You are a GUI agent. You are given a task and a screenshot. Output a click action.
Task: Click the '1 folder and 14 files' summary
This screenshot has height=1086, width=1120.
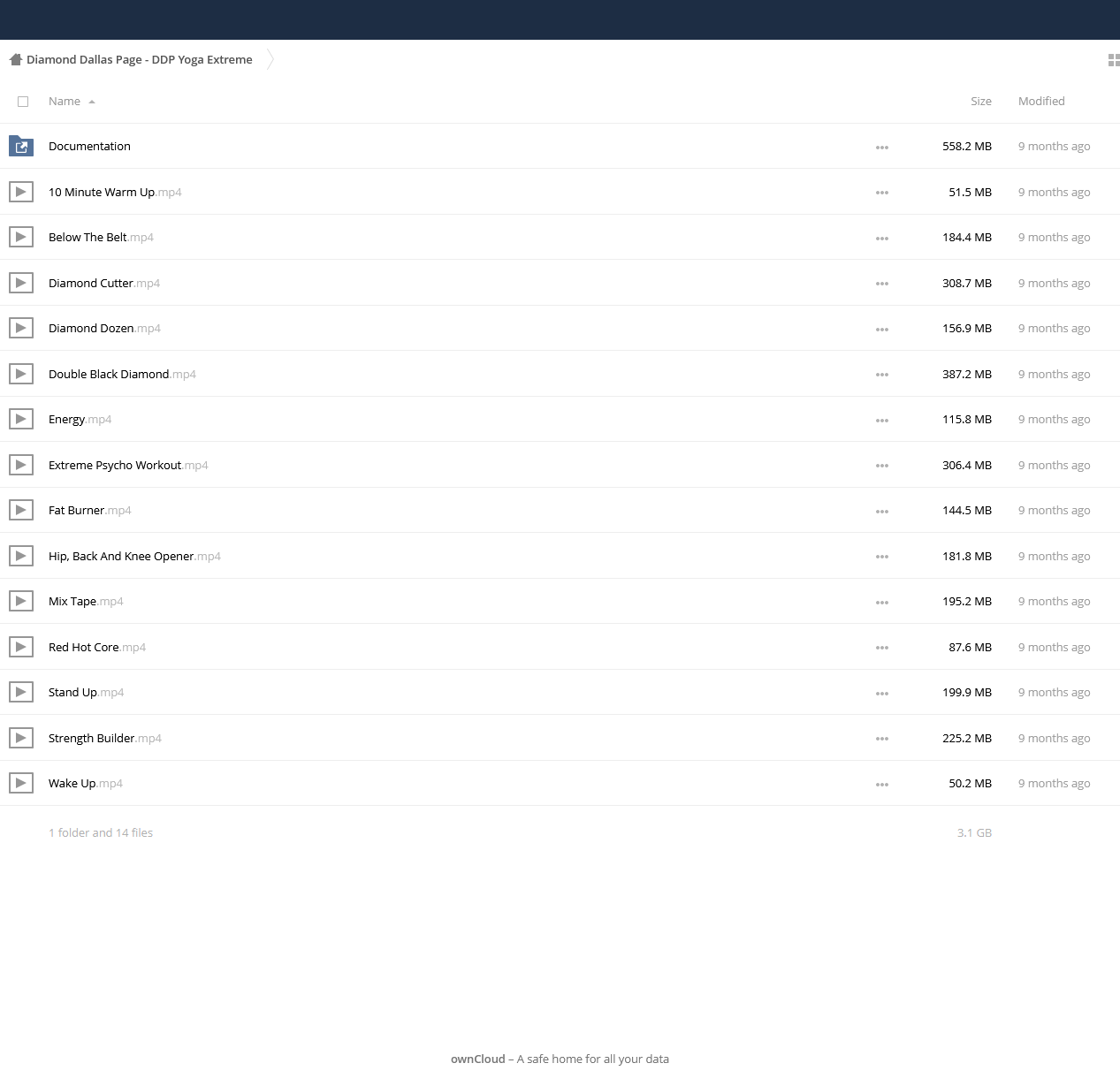[101, 833]
